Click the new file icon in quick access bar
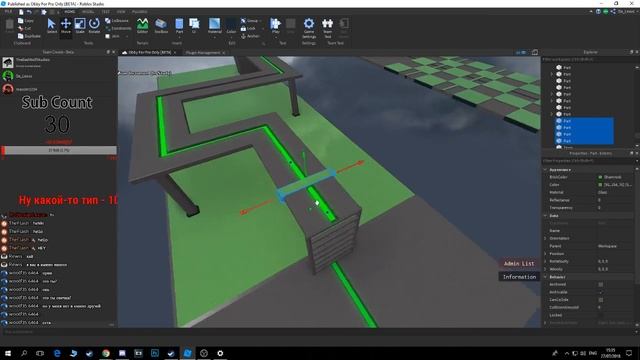Viewport: 640px width, 360px height. pos(21,12)
